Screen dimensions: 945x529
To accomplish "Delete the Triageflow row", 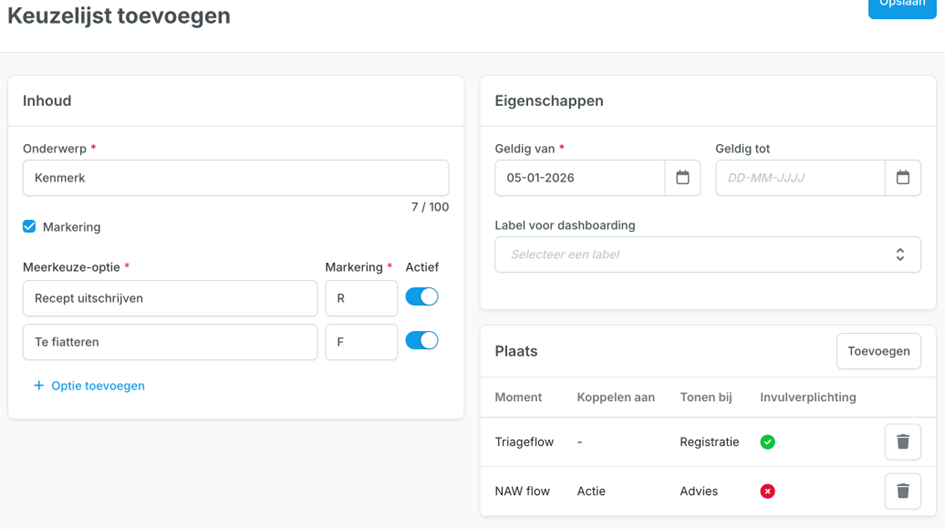I will (x=902, y=442).
